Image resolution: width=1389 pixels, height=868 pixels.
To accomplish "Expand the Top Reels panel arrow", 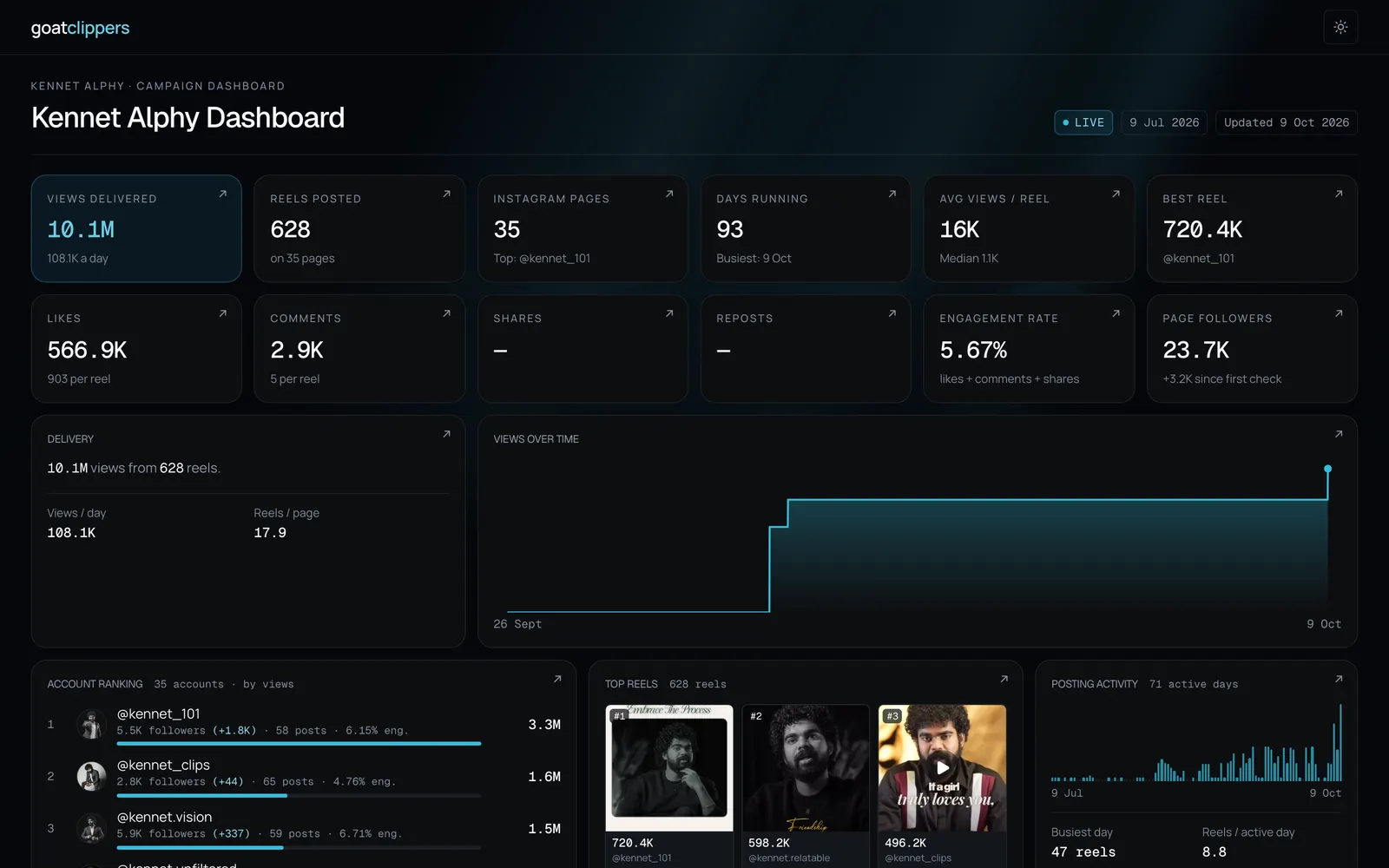I will coord(1004,680).
